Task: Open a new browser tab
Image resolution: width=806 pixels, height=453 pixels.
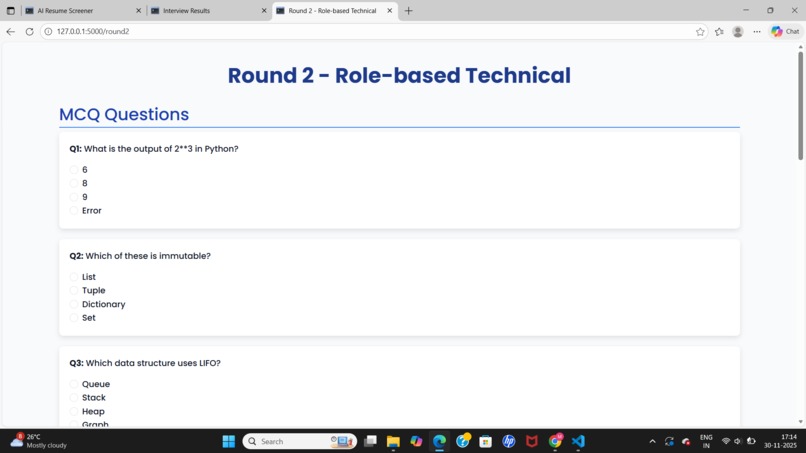Action: click(x=409, y=10)
